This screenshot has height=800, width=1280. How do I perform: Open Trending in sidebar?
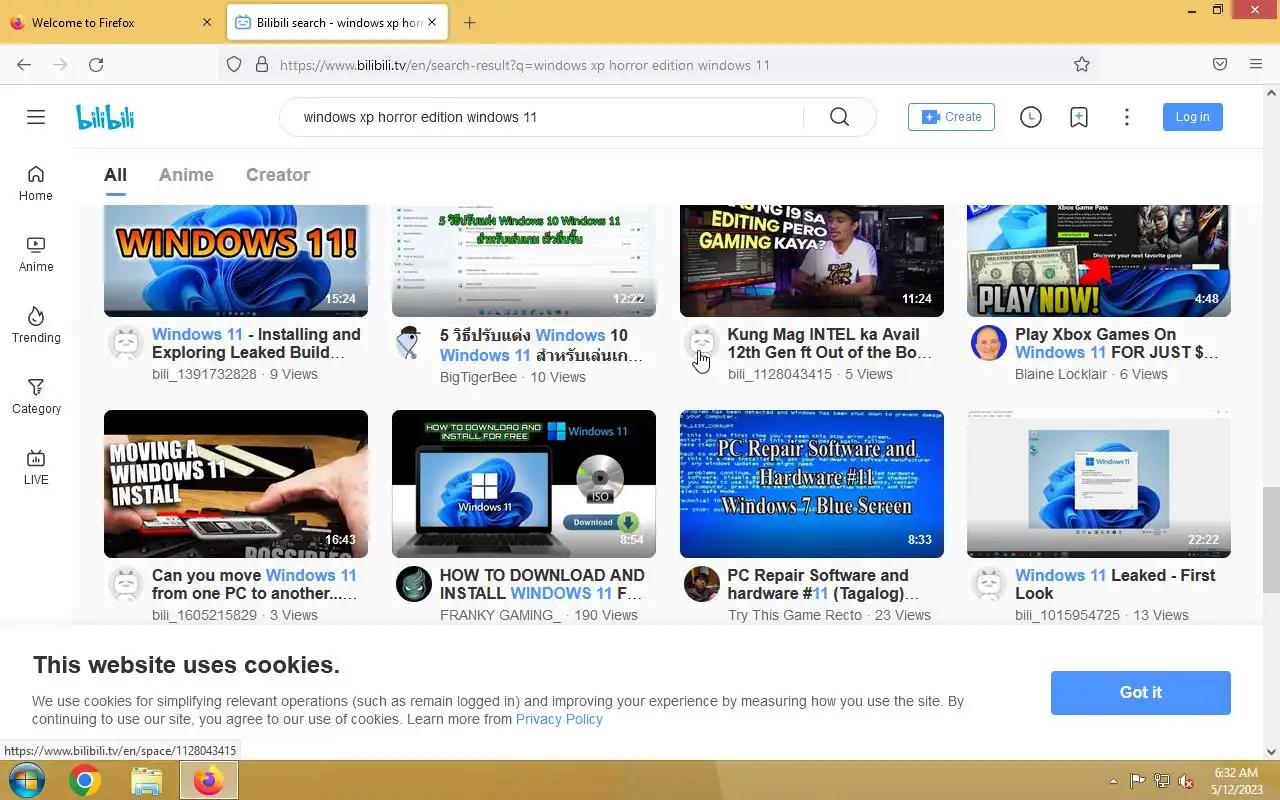(36, 325)
